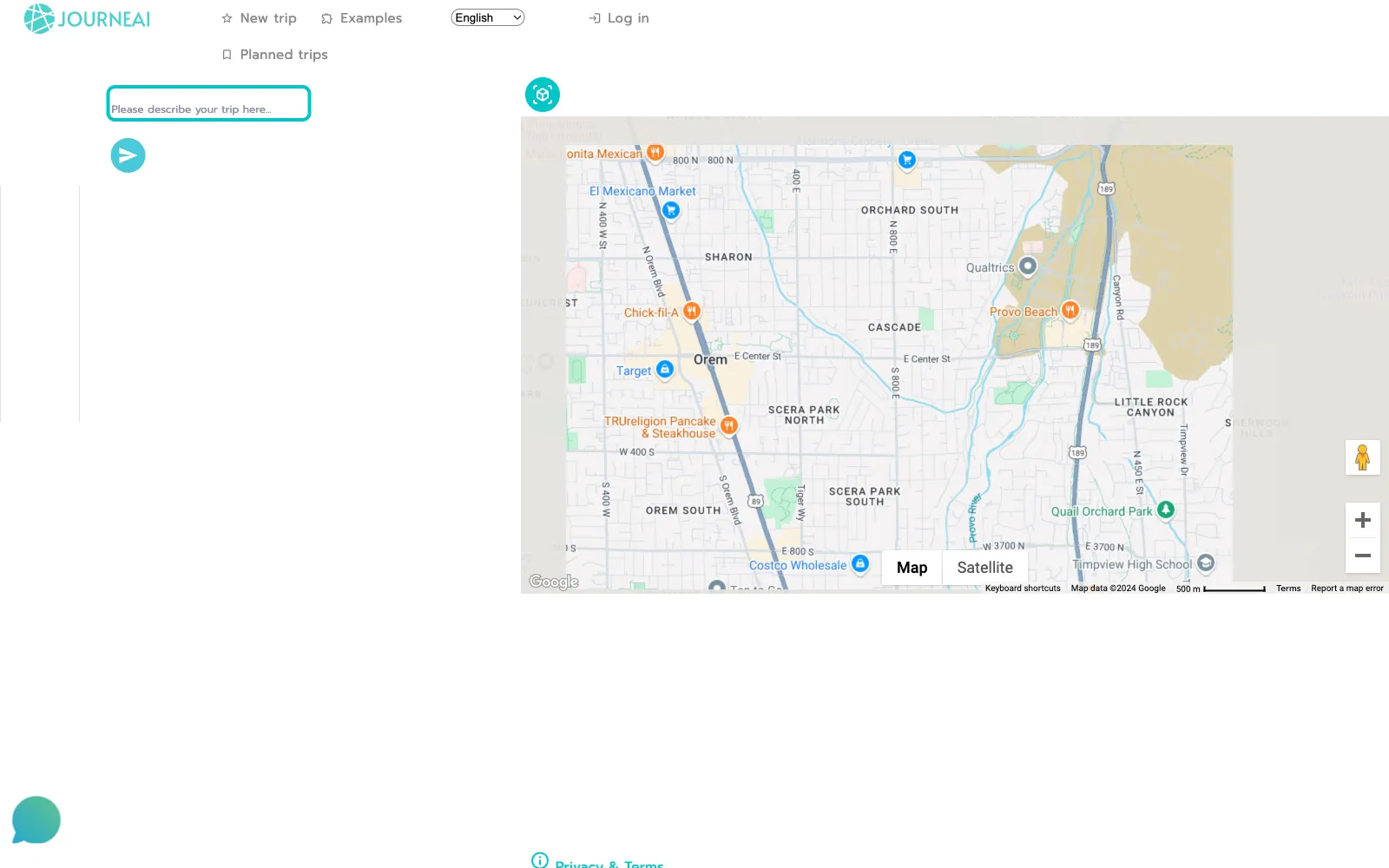Click the LITTLE ROCK CANYON label
Viewport: 1389px width, 868px height.
click(1151, 407)
